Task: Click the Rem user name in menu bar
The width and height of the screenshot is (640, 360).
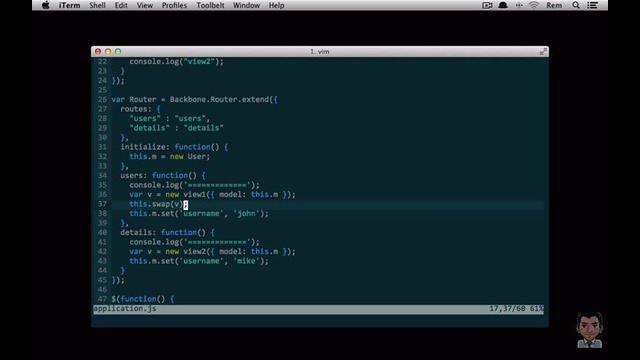Action: (554, 5)
